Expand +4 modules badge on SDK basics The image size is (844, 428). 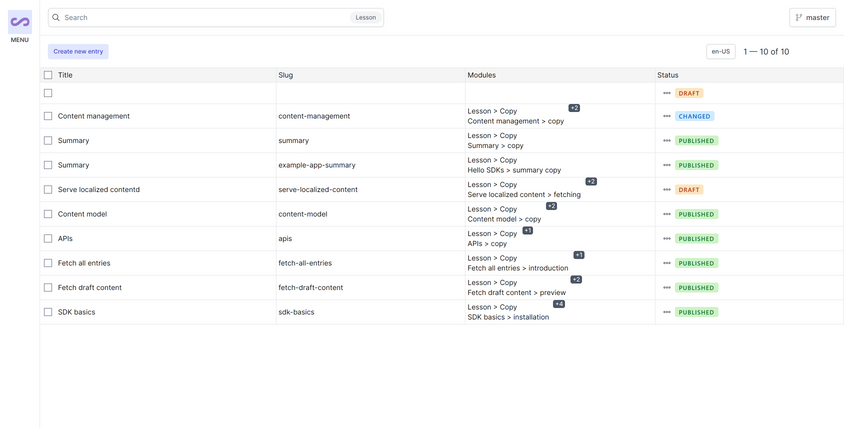(559, 304)
